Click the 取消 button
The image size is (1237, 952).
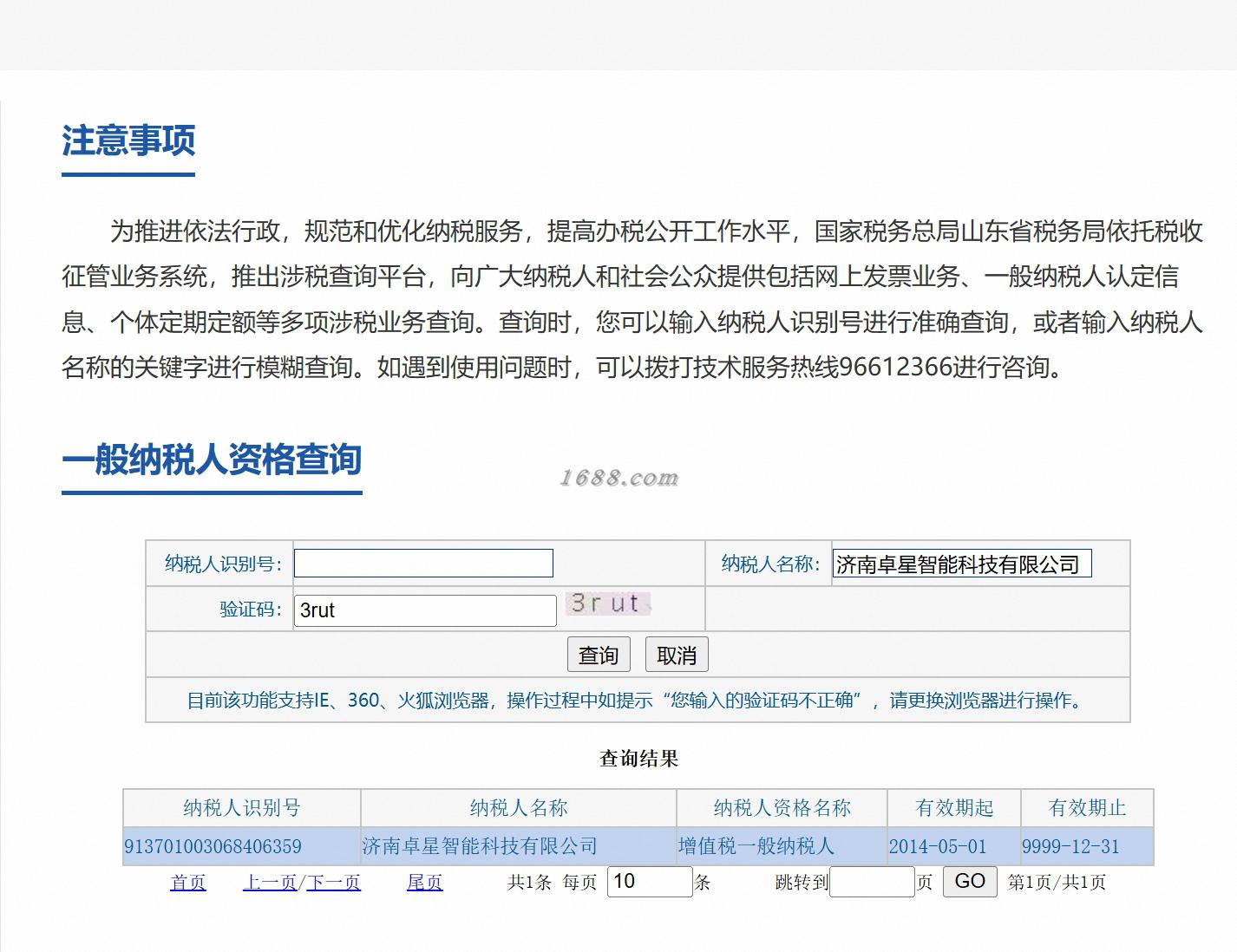click(677, 655)
